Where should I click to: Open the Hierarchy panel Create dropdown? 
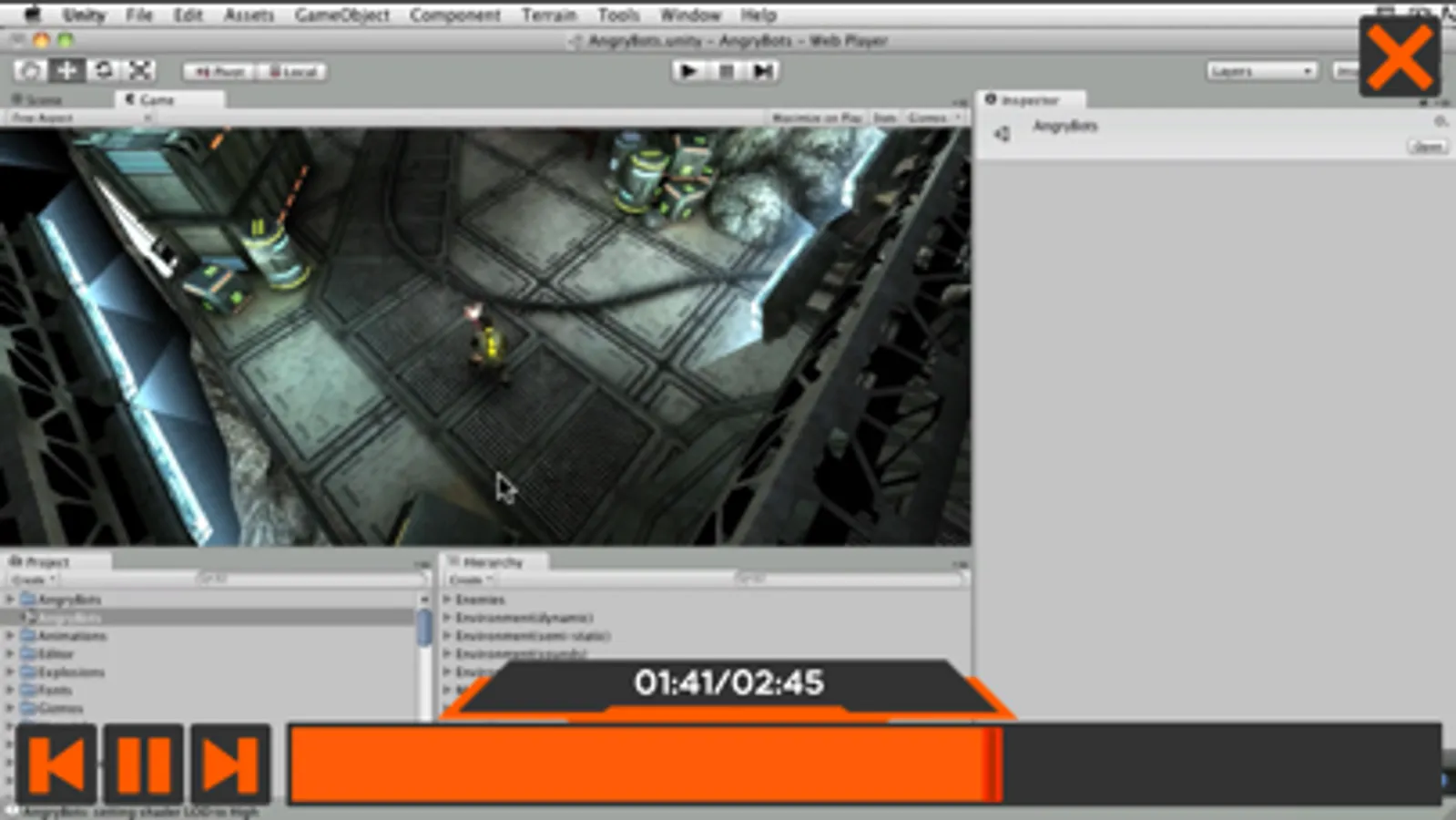point(471,579)
